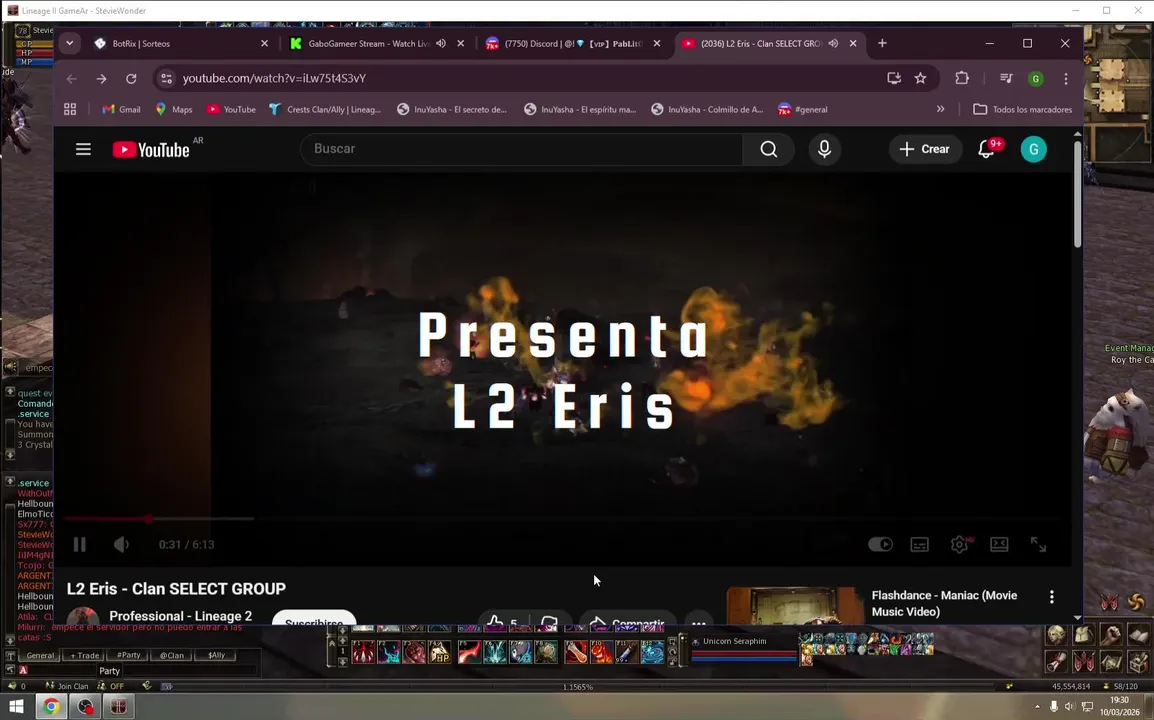
Task: Go to next Lineage shortcut bar page
Action: pos(342,662)
